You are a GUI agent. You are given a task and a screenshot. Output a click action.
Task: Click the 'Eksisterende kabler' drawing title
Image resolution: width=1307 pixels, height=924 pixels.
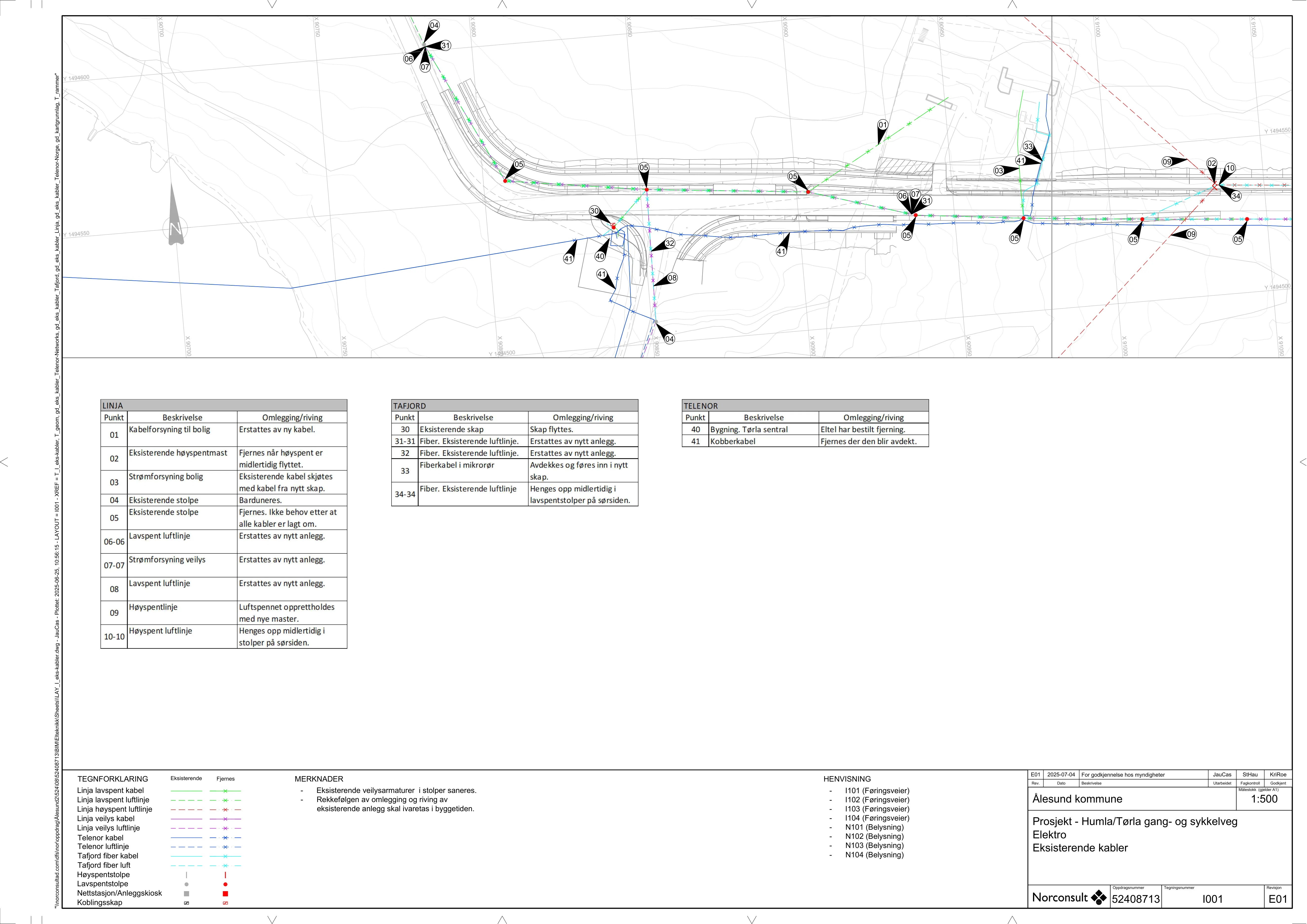coord(1080,848)
